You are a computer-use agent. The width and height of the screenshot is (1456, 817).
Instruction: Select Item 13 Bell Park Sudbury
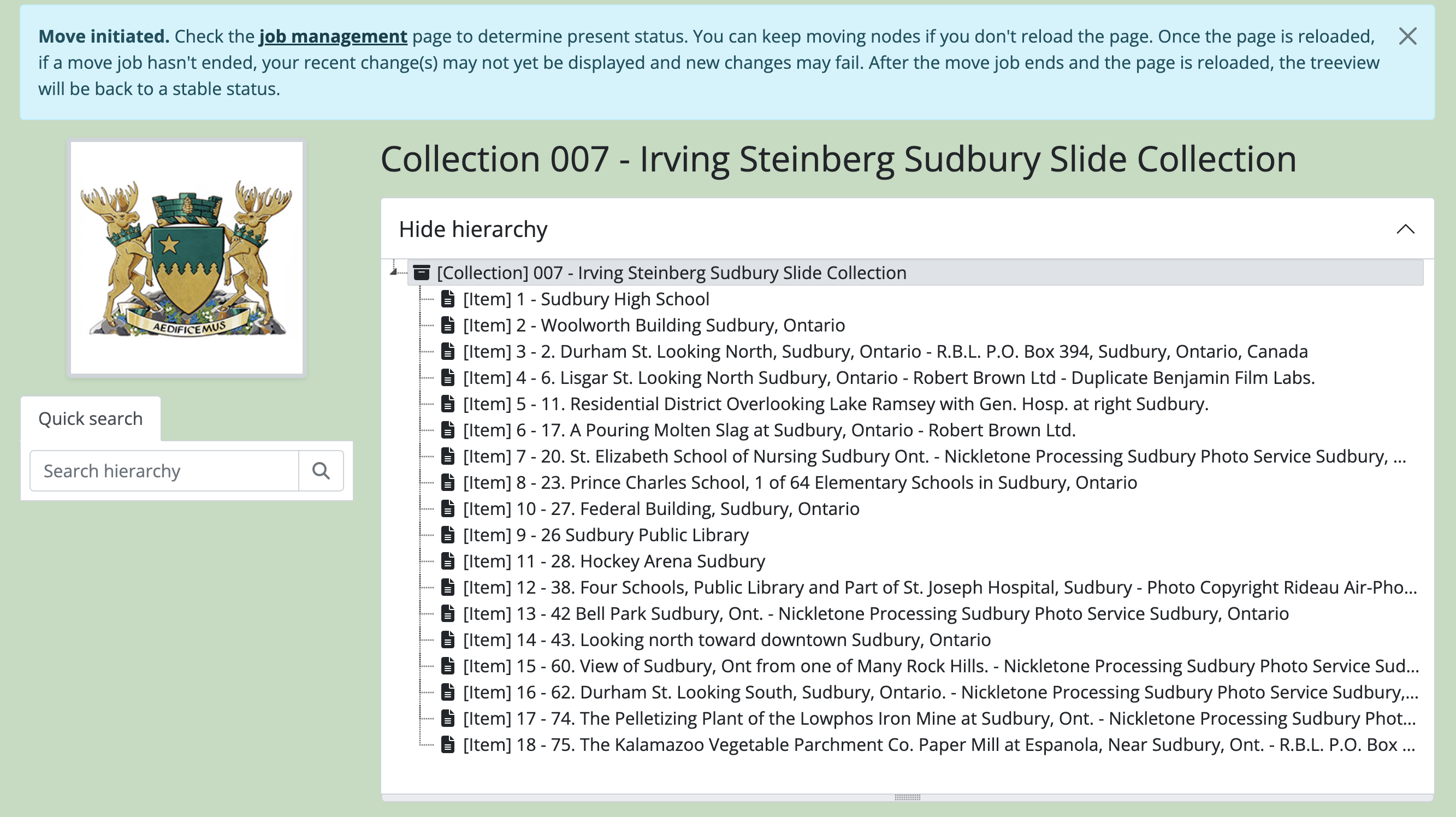875,613
